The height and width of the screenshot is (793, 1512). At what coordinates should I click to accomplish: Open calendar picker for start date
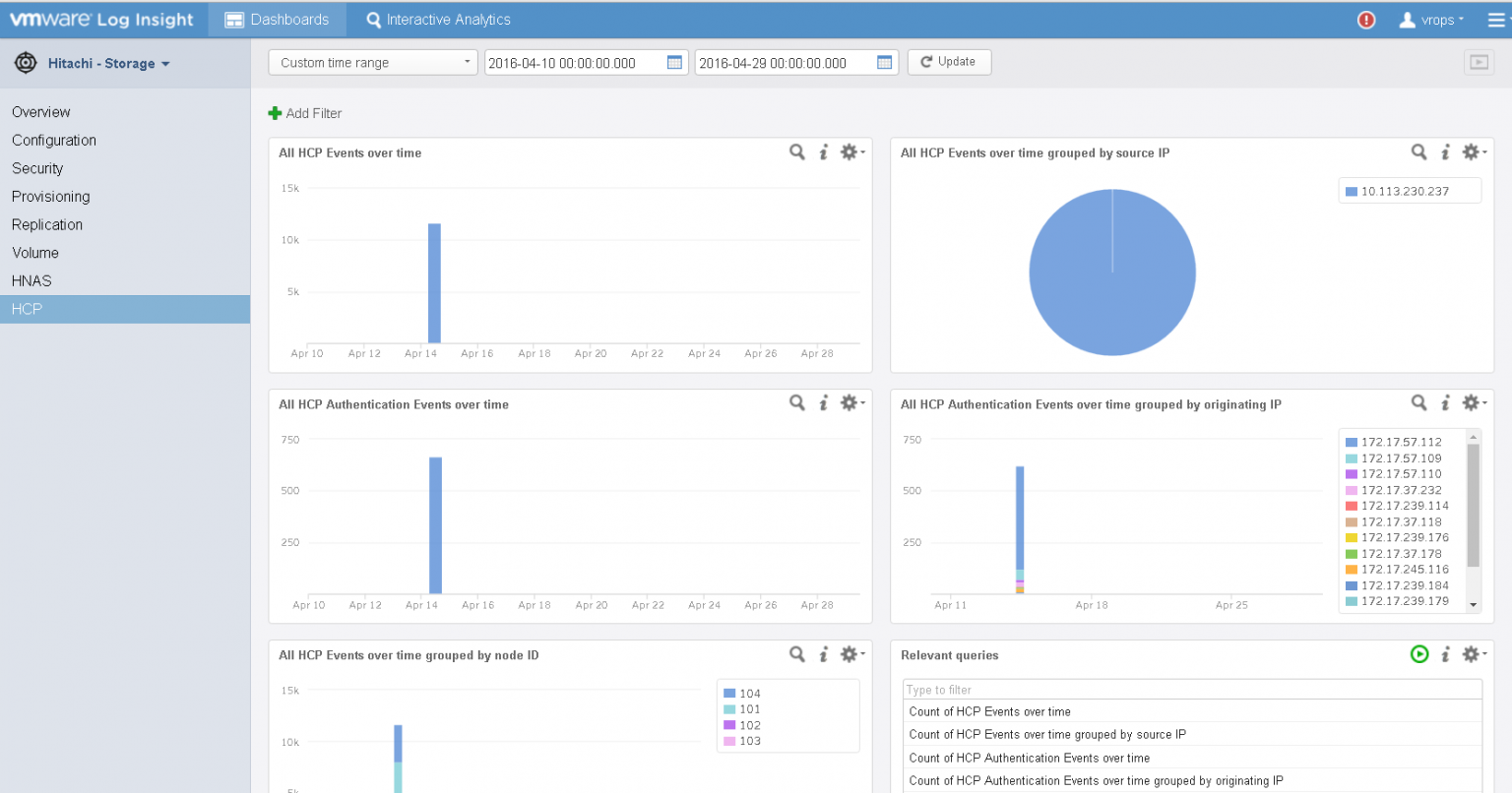[674, 62]
